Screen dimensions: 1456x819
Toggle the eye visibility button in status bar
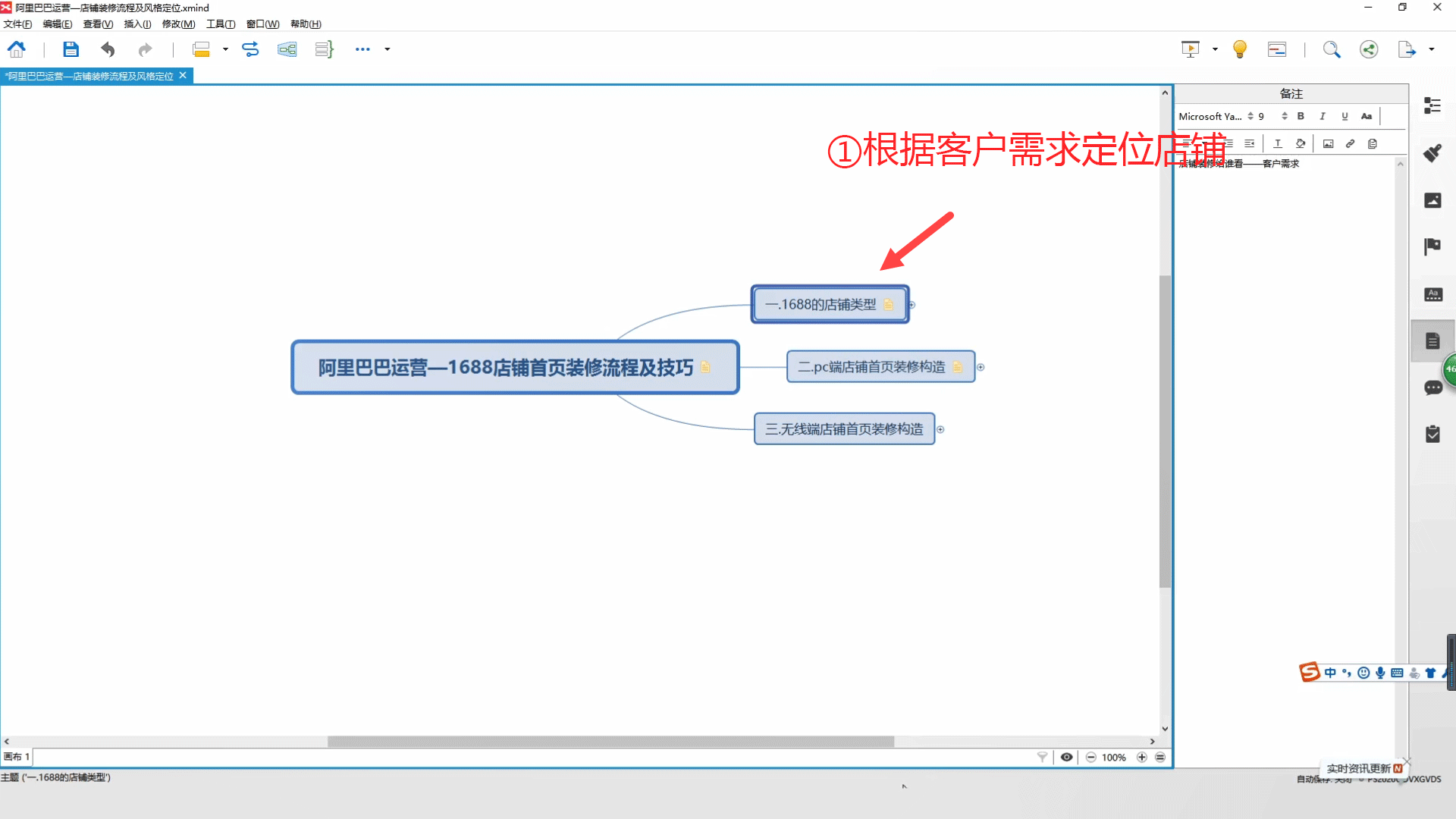tap(1066, 757)
